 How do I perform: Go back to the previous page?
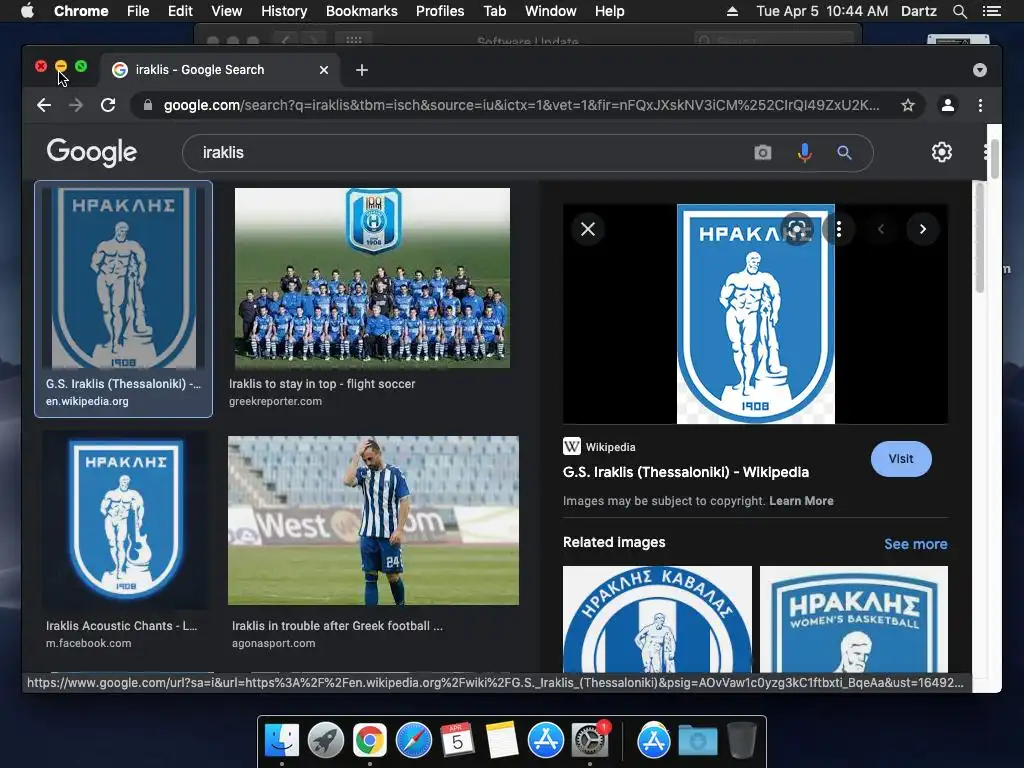point(44,105)
